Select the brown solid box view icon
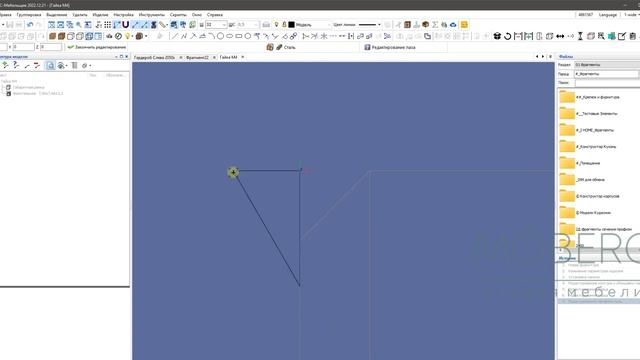 coord(52,36)
